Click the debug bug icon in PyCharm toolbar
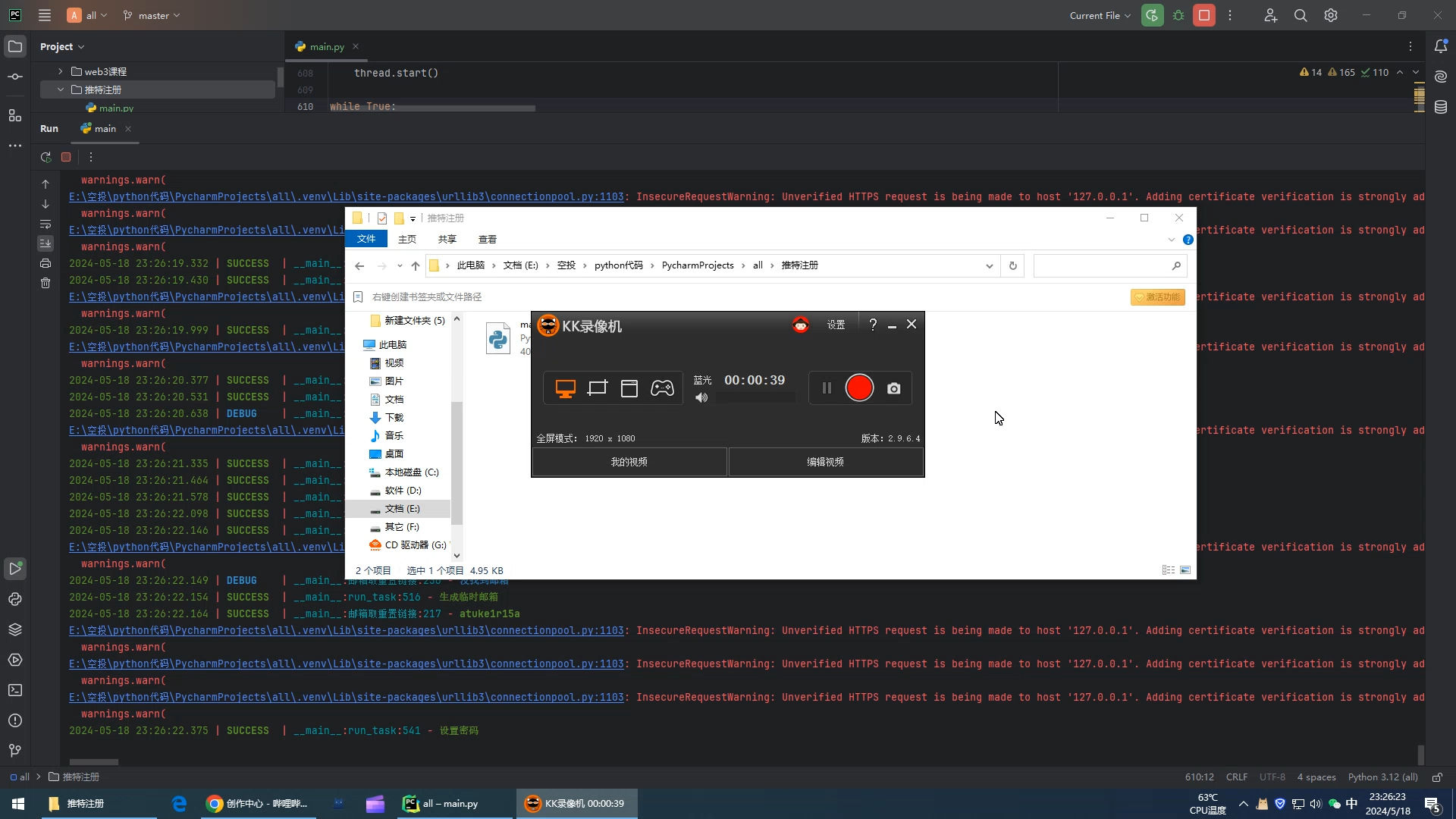The width and height of the screenshot is (1456, 819). click(x=1178, y=15)
